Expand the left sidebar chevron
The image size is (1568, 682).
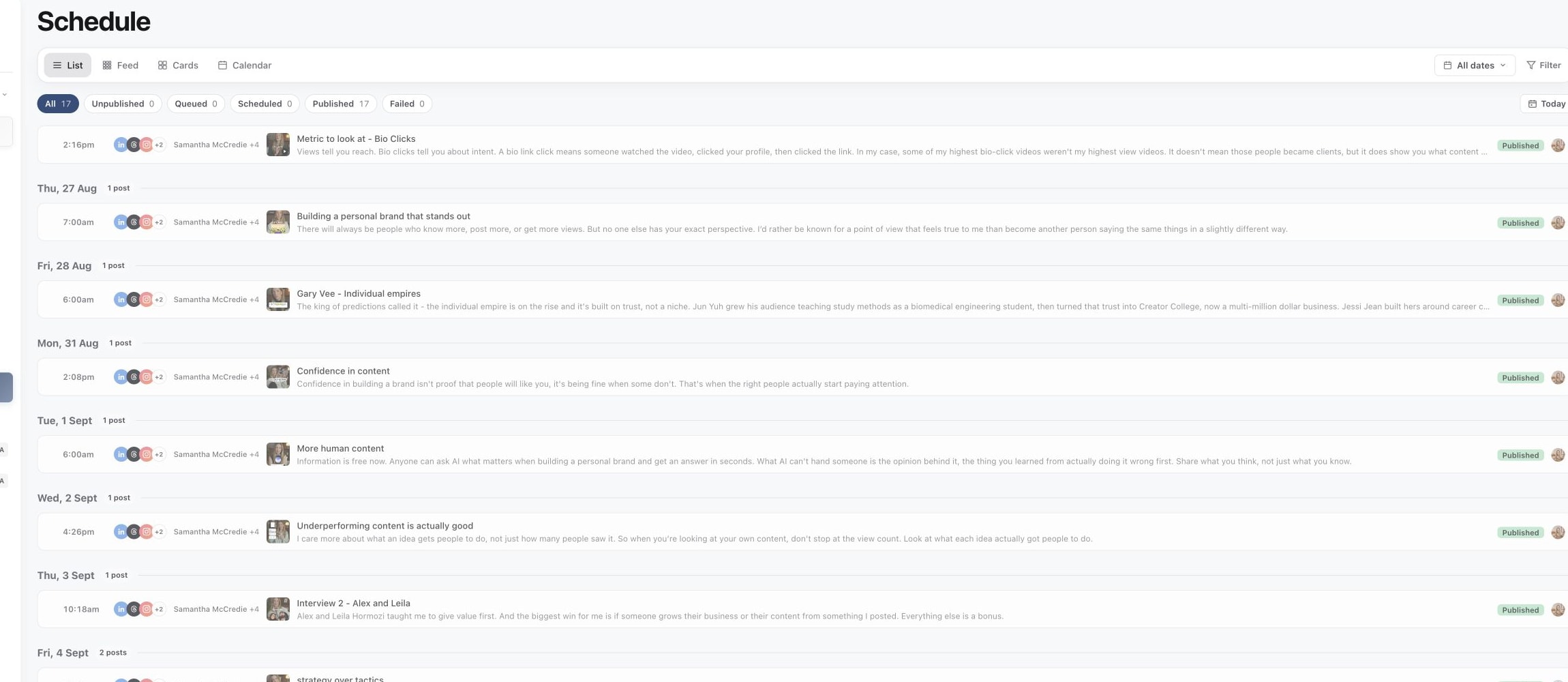tap(5, 95)
